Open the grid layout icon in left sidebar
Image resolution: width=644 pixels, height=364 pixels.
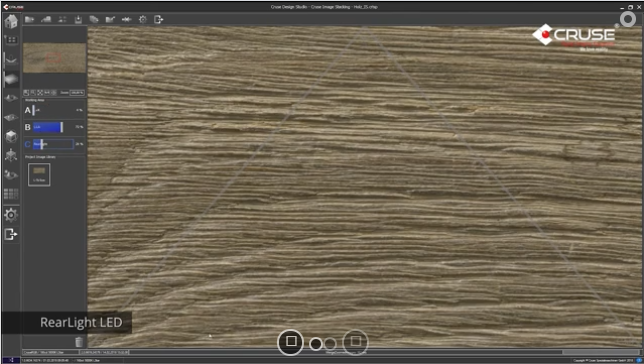(11, 40)
